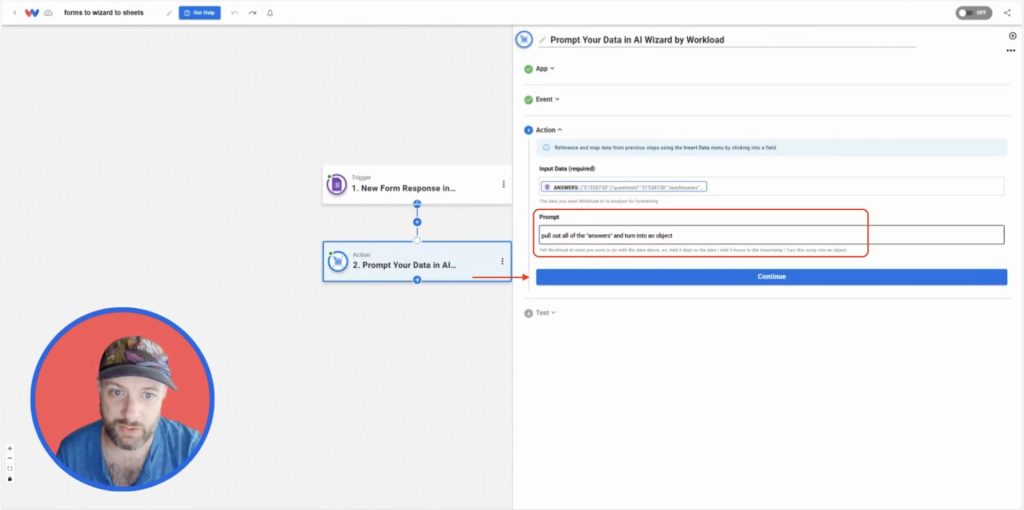The width and height of the screenshot is (1024, 510).
Task: Click the green checkmark next to App
Action: coord(528,69)
